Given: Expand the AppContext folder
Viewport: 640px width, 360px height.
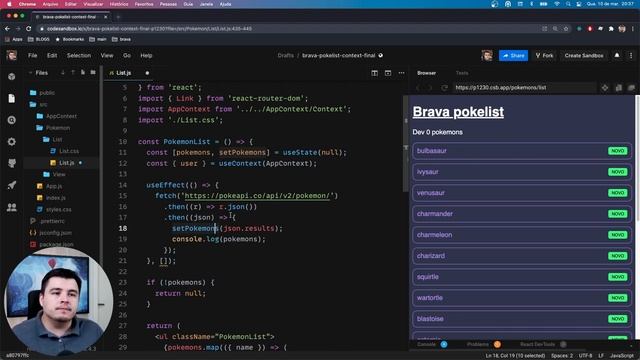Looking at the screenshot, I should point(56,116).
